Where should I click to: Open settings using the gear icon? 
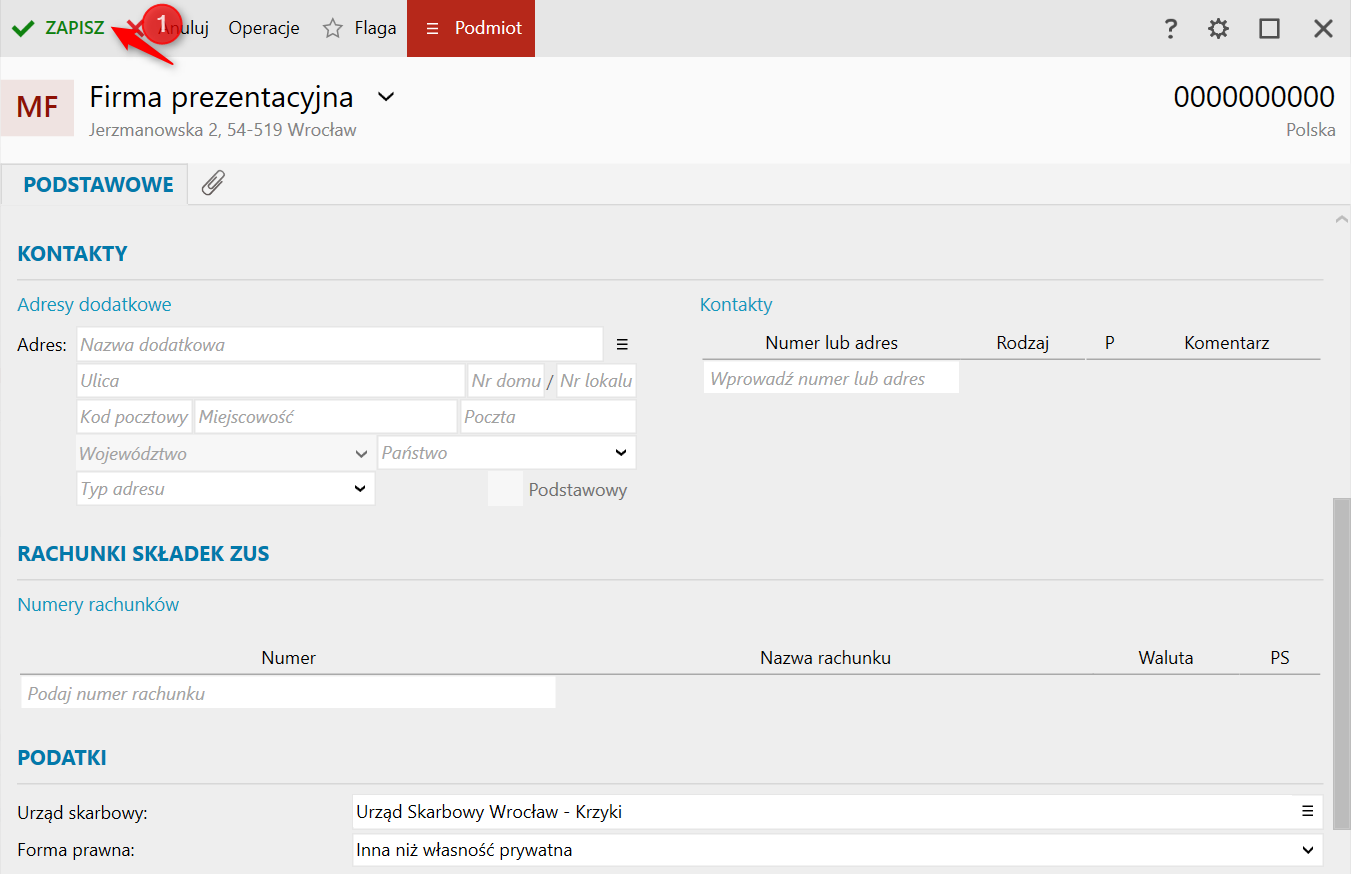coord(1218,28)
